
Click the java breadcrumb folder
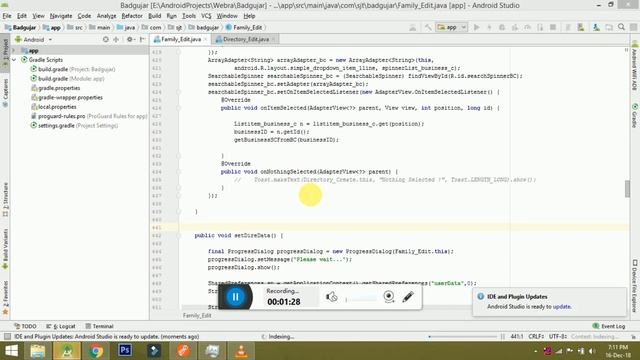[x=127, y=27]
